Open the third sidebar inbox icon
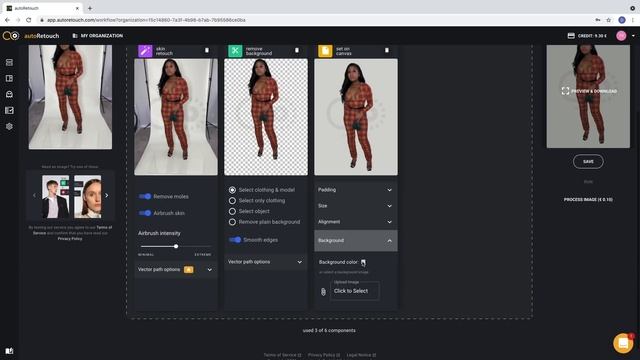The image size is (640, 360). (9, 94)
